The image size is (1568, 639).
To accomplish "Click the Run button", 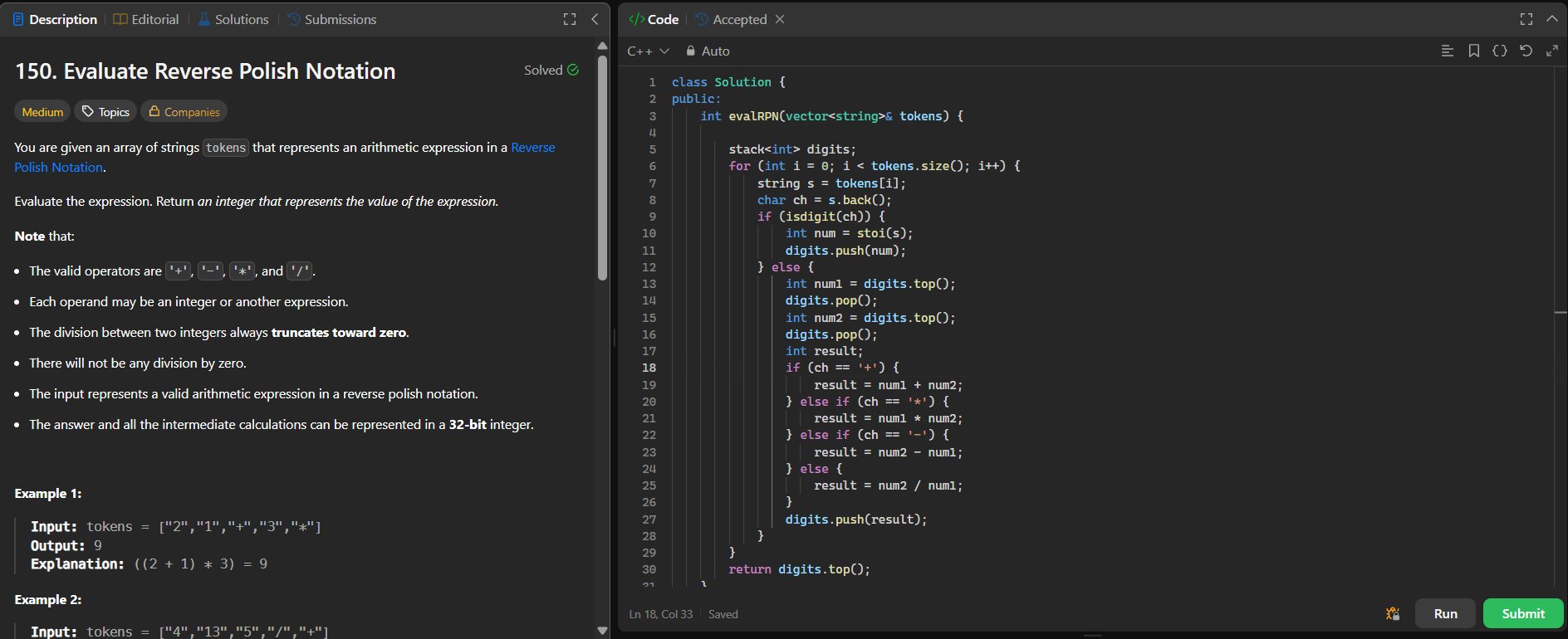I will (1445, 613).
